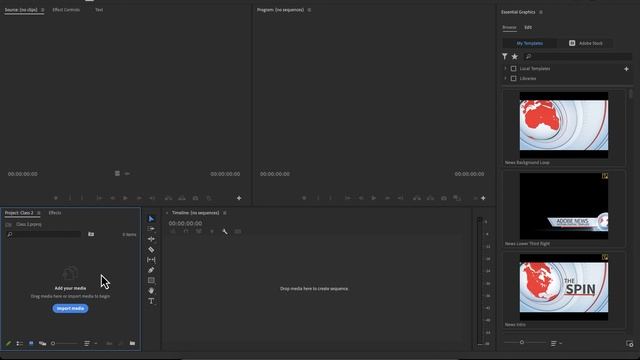This screenshot has height=360, width=640.
Task: Switch to the Effect Controls tab
Action: 66,10
